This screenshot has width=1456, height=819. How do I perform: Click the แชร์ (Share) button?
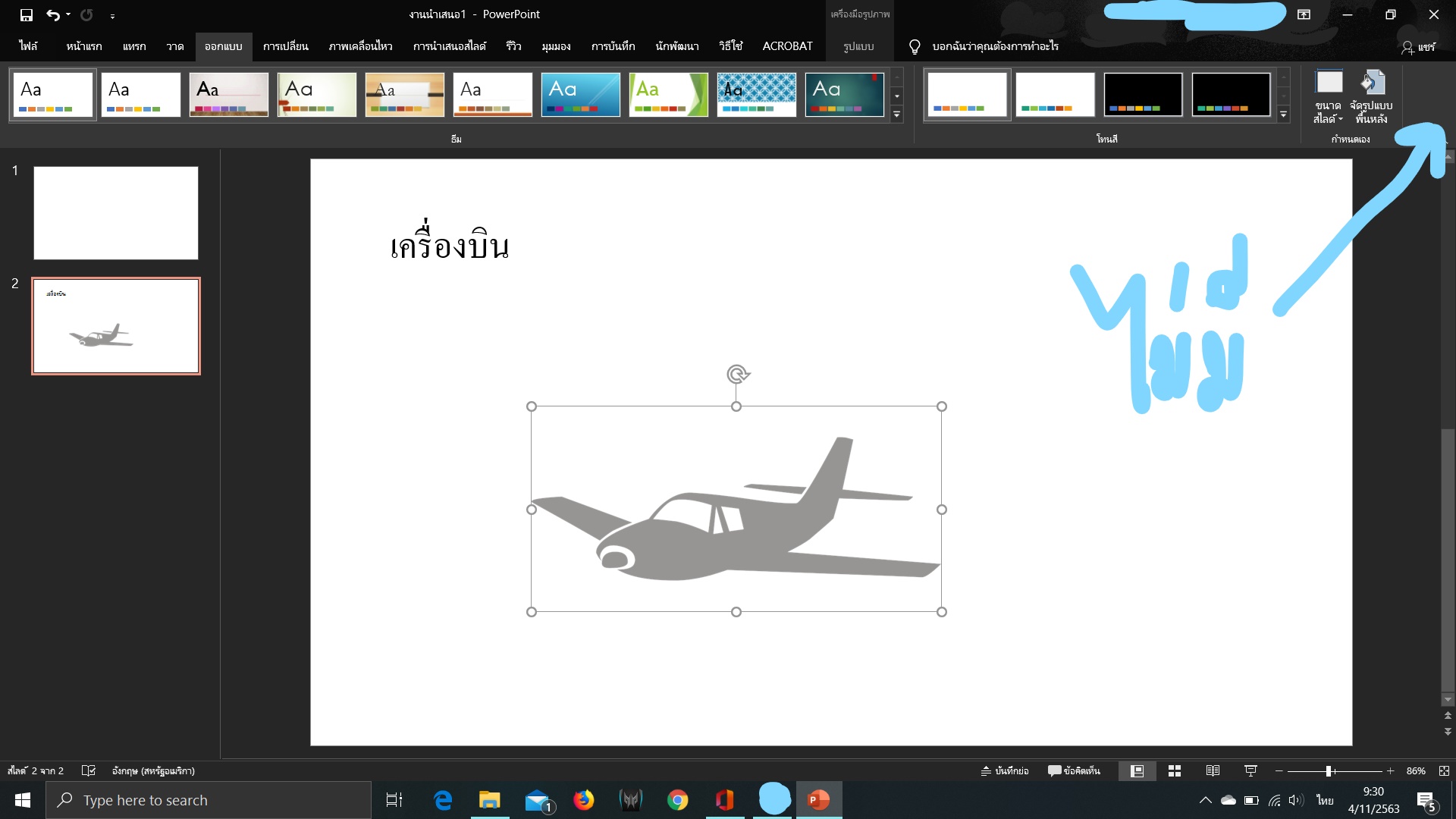click(x=1418, y=47)
